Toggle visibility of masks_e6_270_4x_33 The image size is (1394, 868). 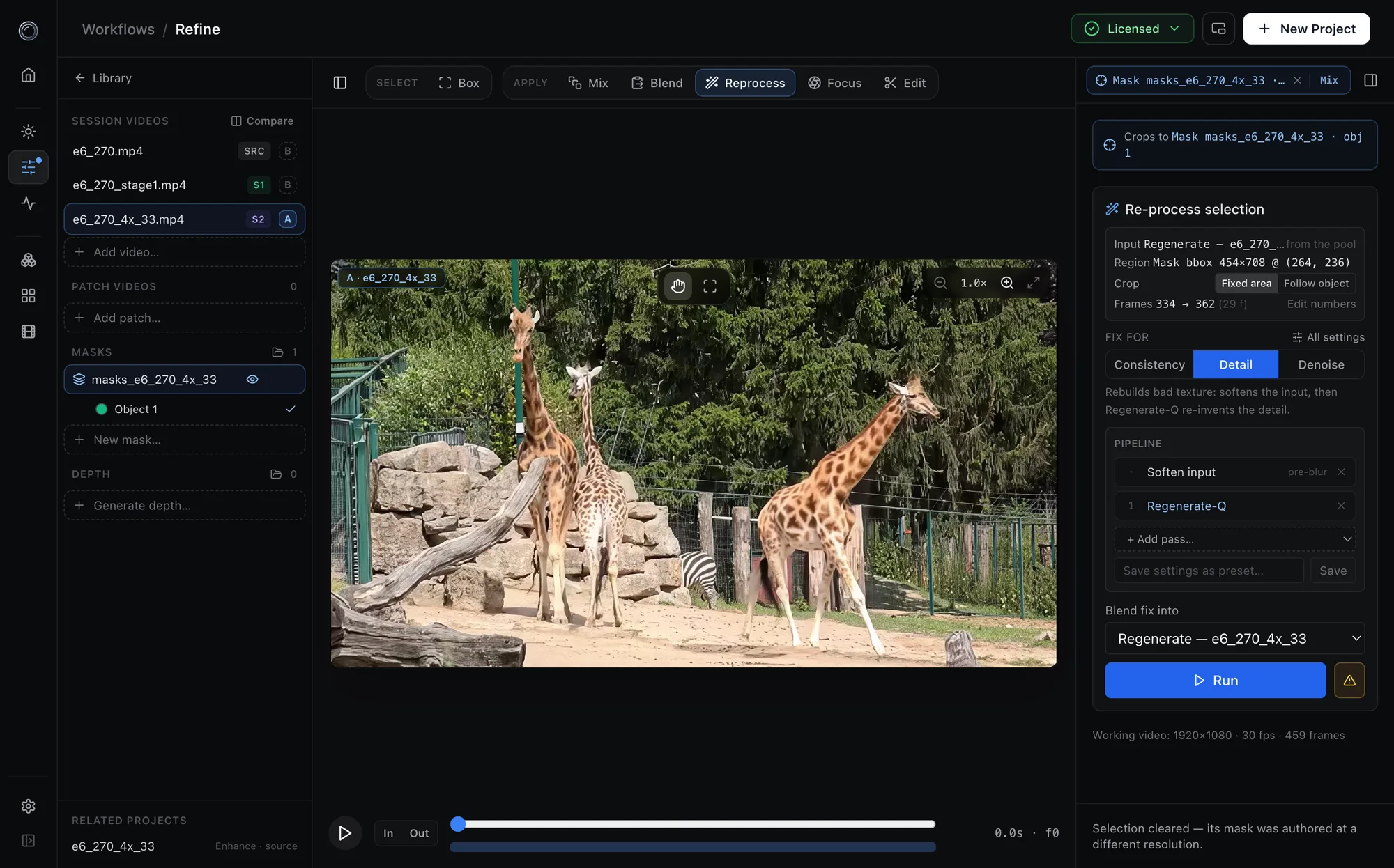pyautogui.click(x=252, y=380)
